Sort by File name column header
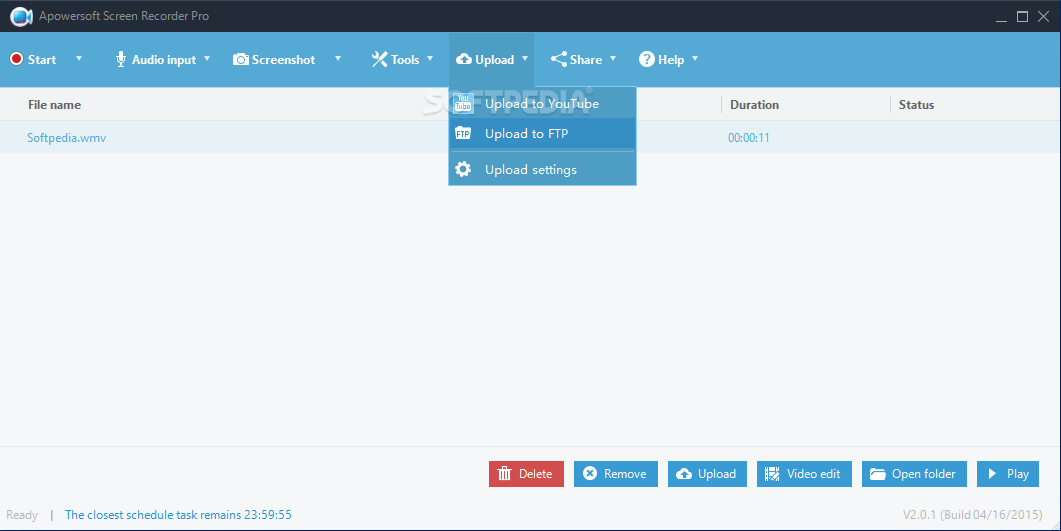 tap(54, 105)
